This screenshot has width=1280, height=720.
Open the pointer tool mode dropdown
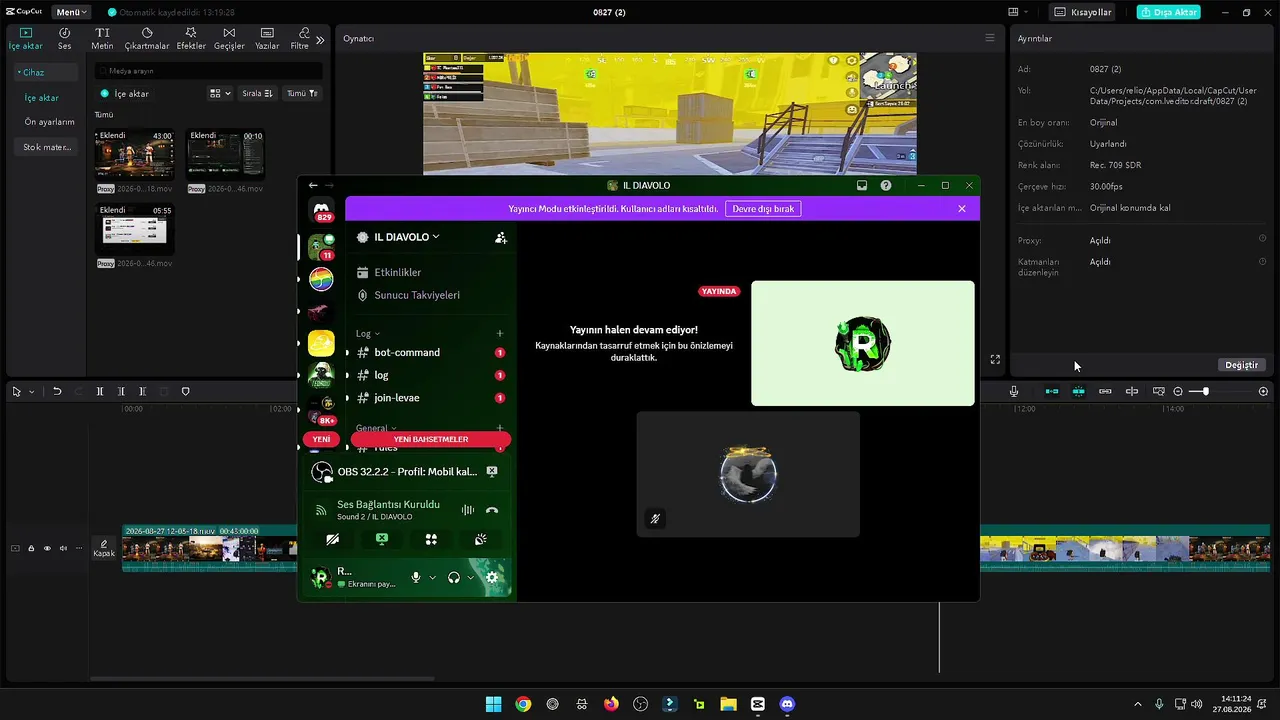click(31, 392)
